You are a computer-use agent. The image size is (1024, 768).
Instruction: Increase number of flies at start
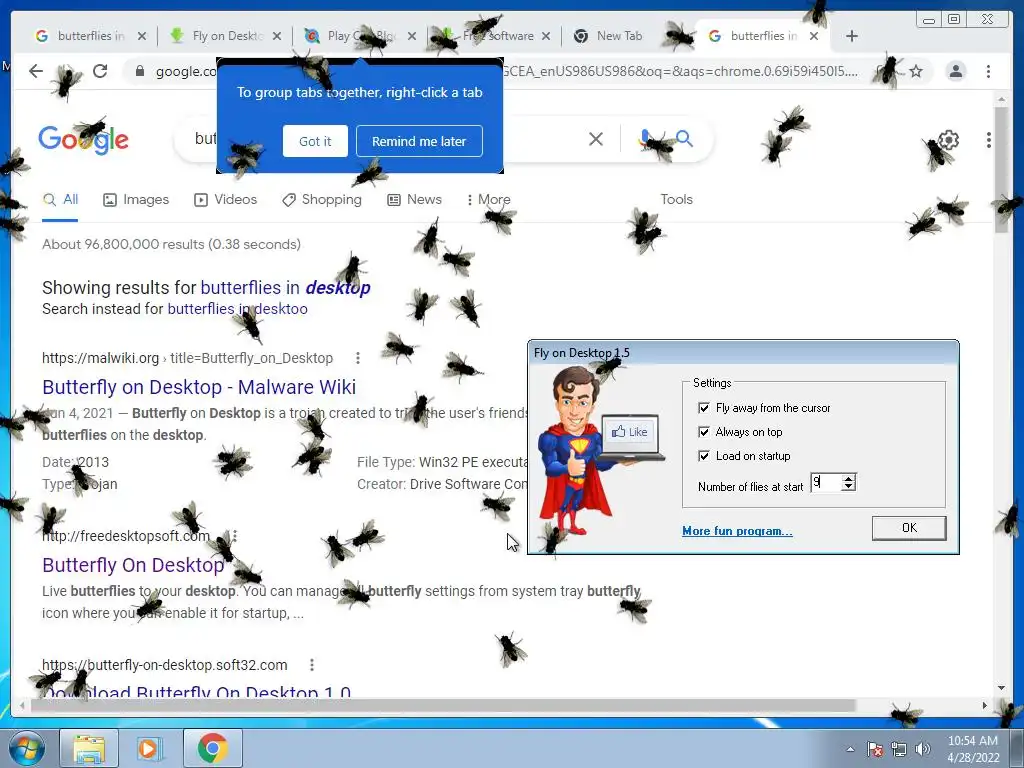tap(848, 479)
